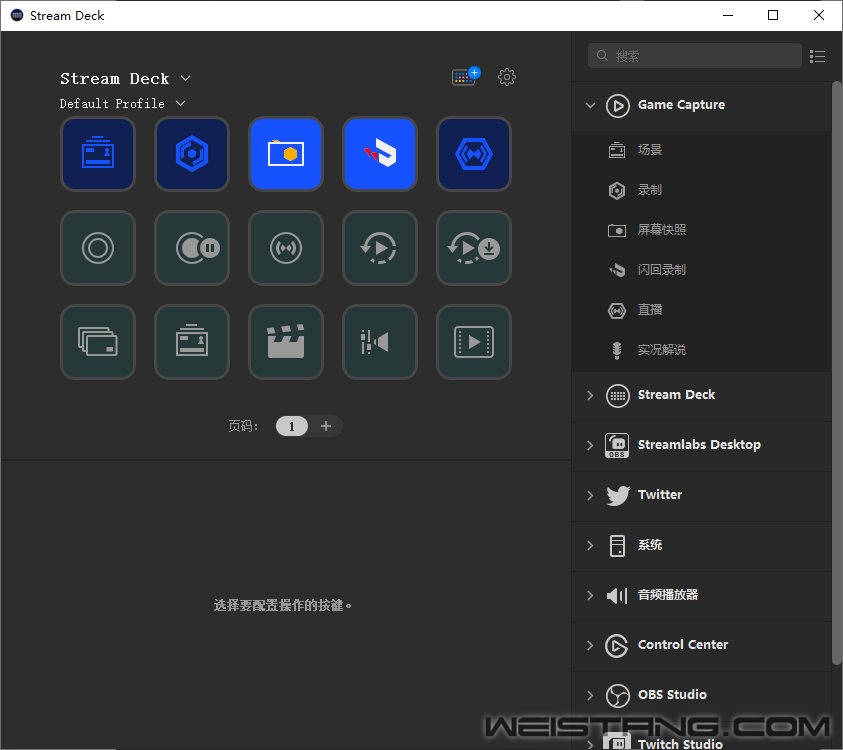Open the settings gear icon

[506, 77]
